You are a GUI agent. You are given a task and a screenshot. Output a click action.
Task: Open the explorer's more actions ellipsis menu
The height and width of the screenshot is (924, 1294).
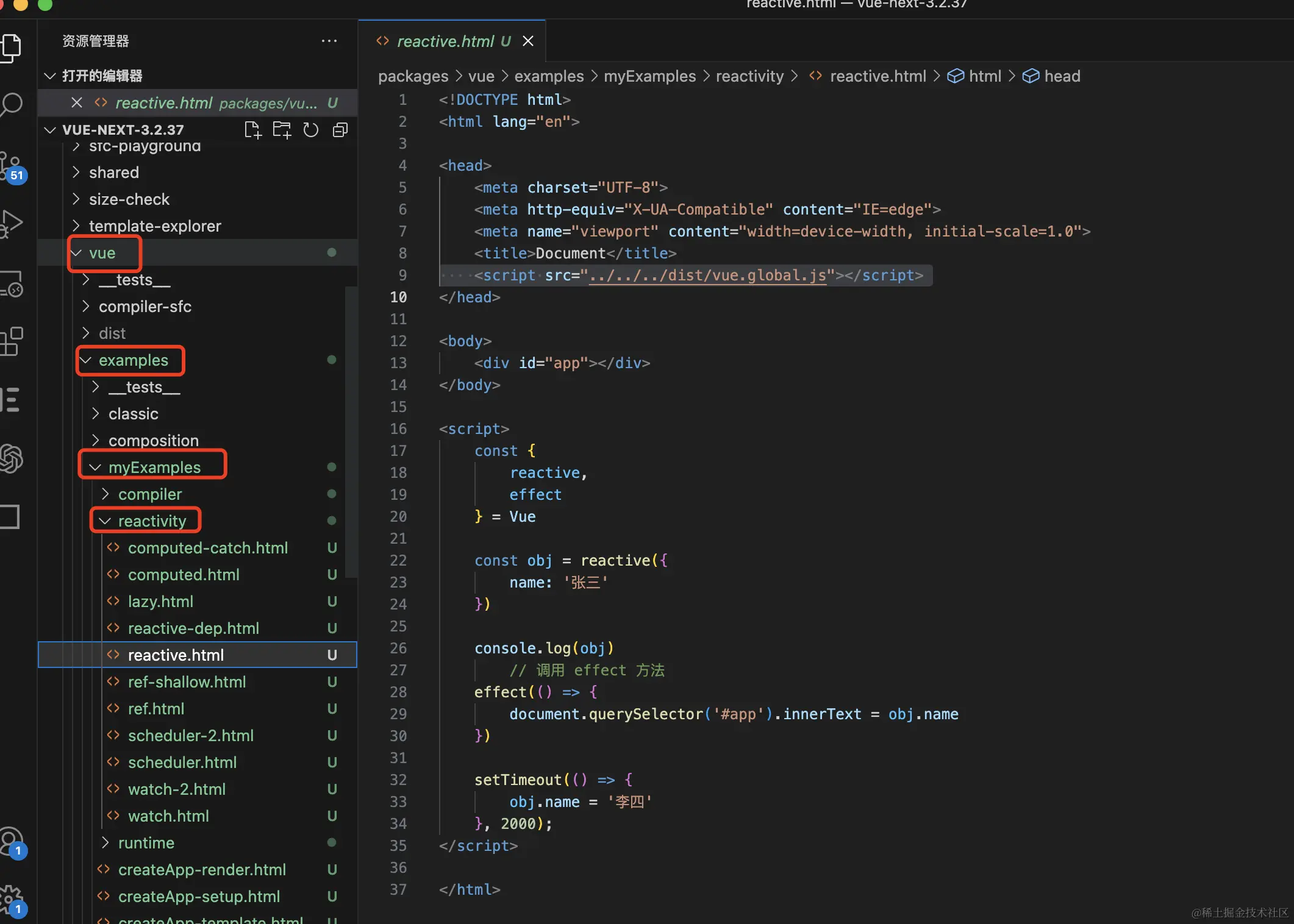[x=329, y=41]
